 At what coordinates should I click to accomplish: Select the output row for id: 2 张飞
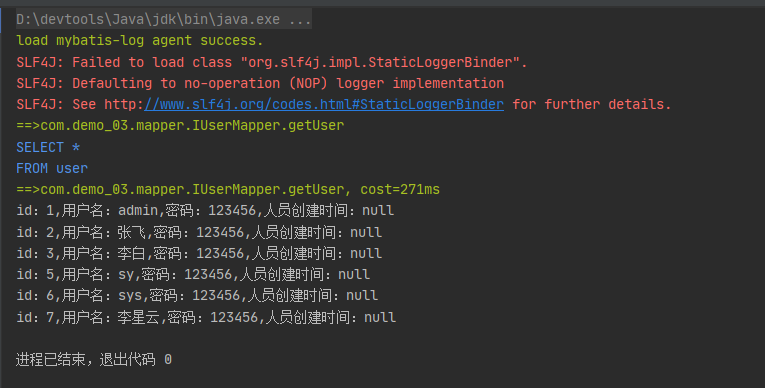coord(199,232)
